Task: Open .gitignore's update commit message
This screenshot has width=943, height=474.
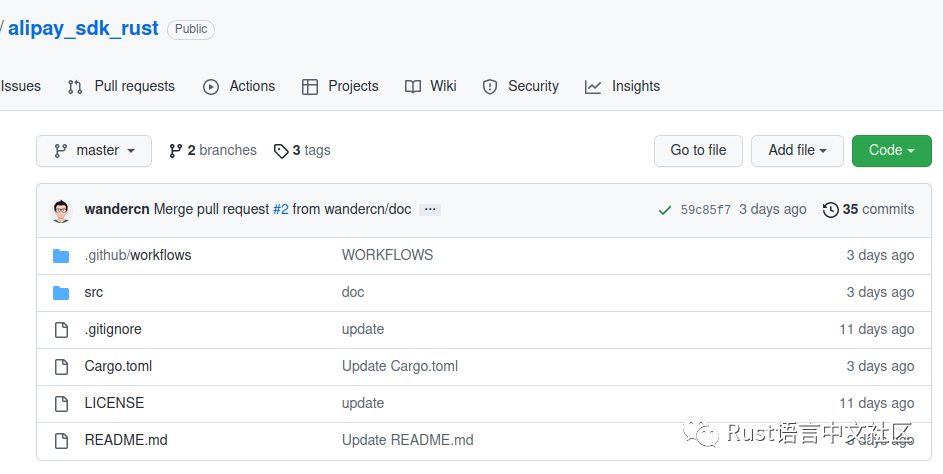Action: [x=363, y=329]
